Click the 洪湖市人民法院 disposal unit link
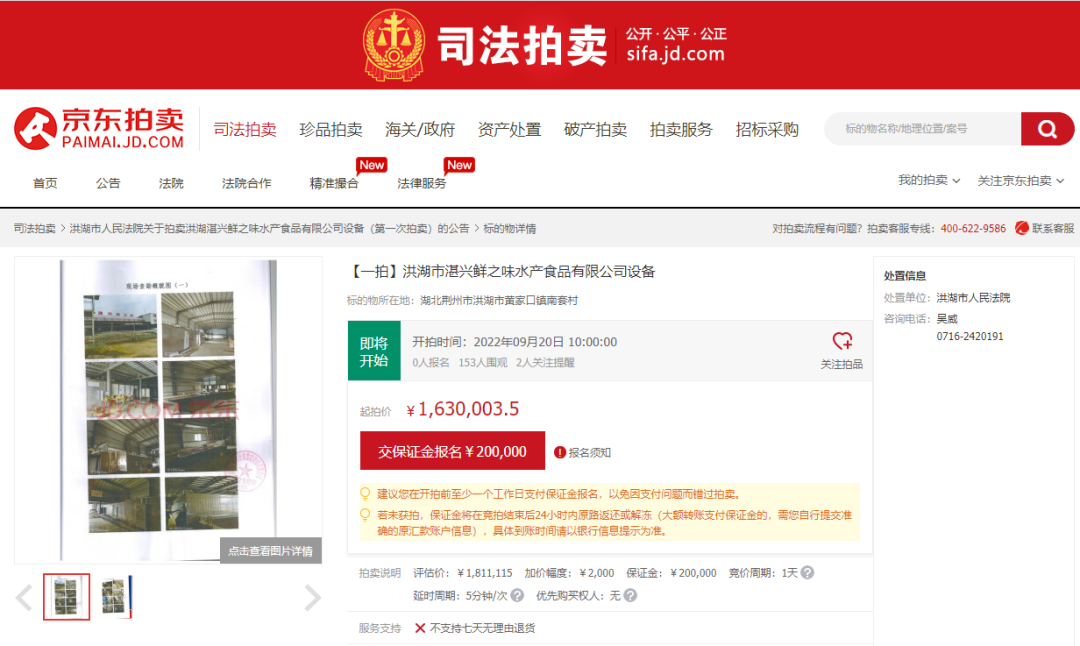The image size is (1080, 646). pyautogui.click(x=973, y=298)
